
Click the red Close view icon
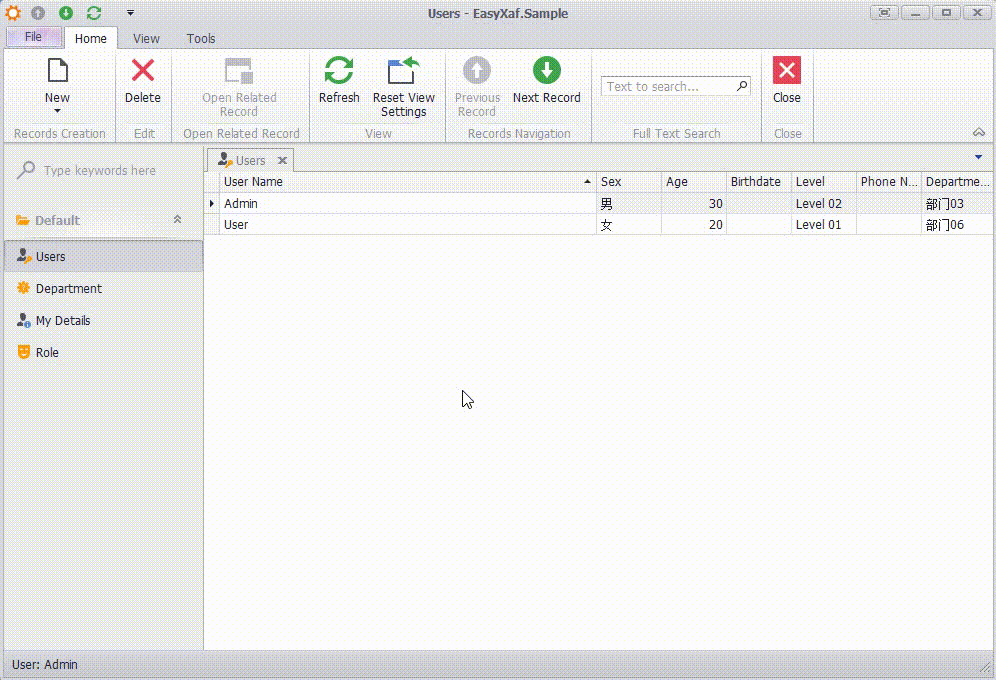tap(787, 71)
